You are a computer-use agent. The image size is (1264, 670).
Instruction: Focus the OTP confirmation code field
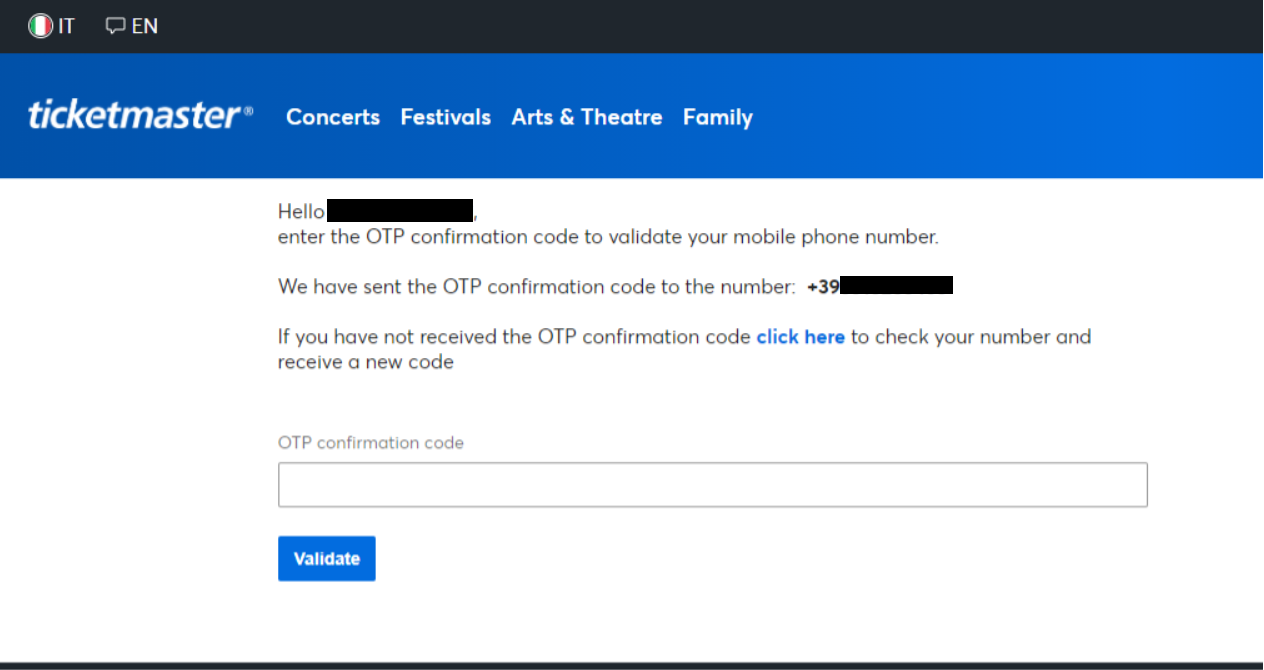point(712,485)
